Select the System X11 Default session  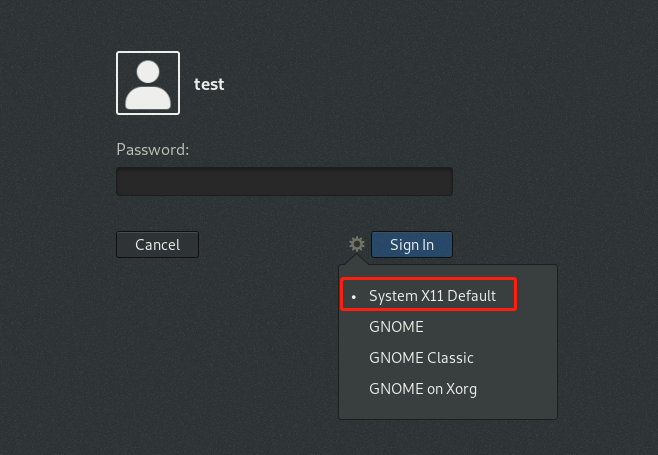coord(431,296)
